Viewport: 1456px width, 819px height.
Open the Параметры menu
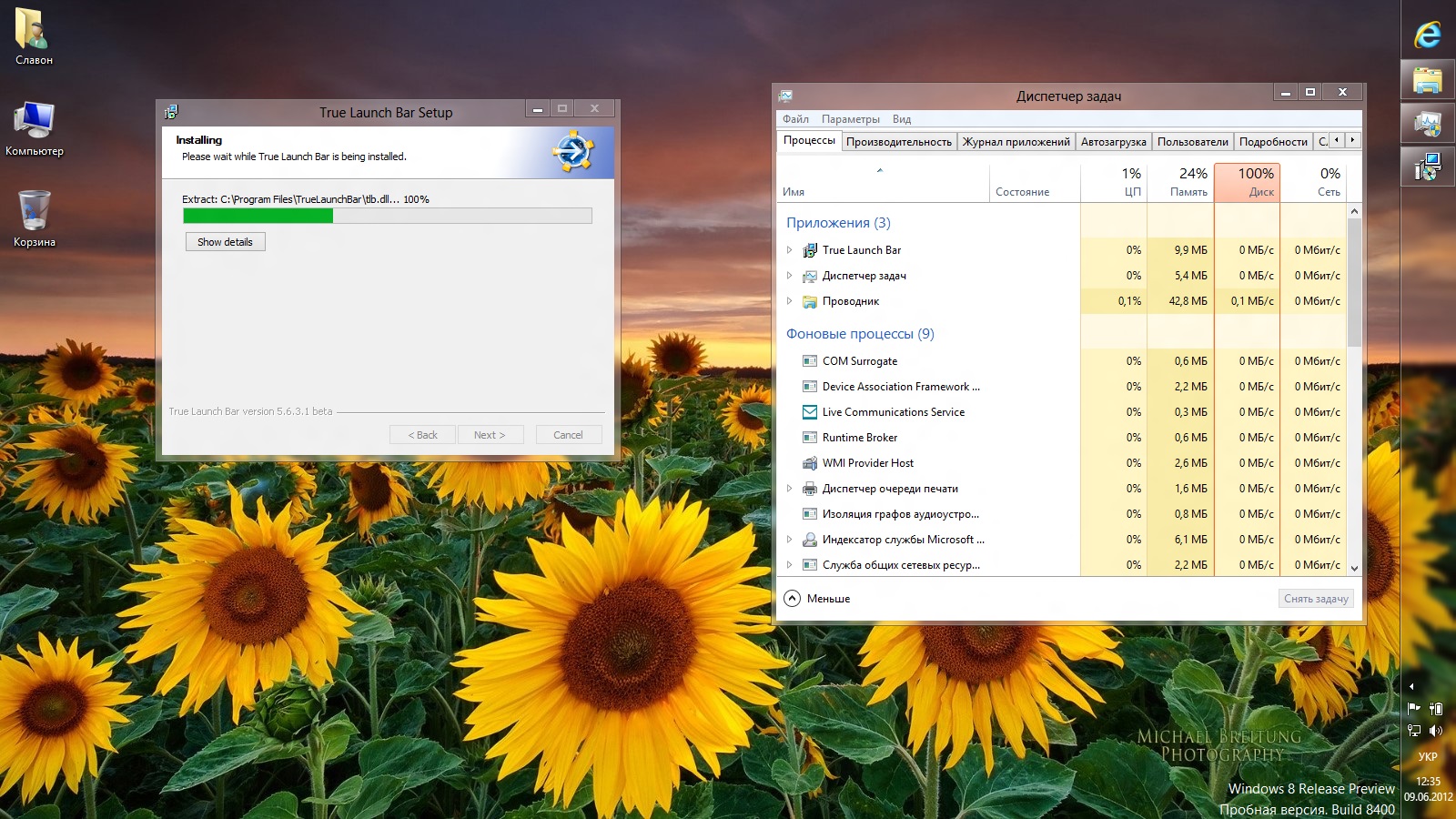coord(850,119)
